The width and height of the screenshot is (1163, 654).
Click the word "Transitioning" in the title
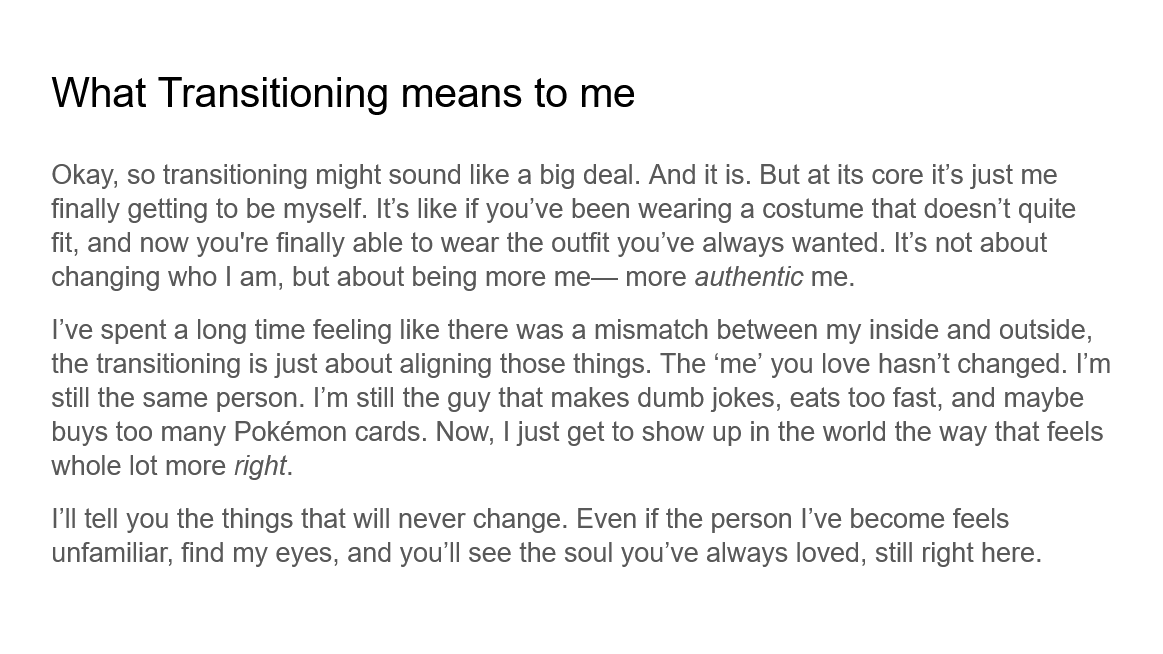[x=273, y=93]
